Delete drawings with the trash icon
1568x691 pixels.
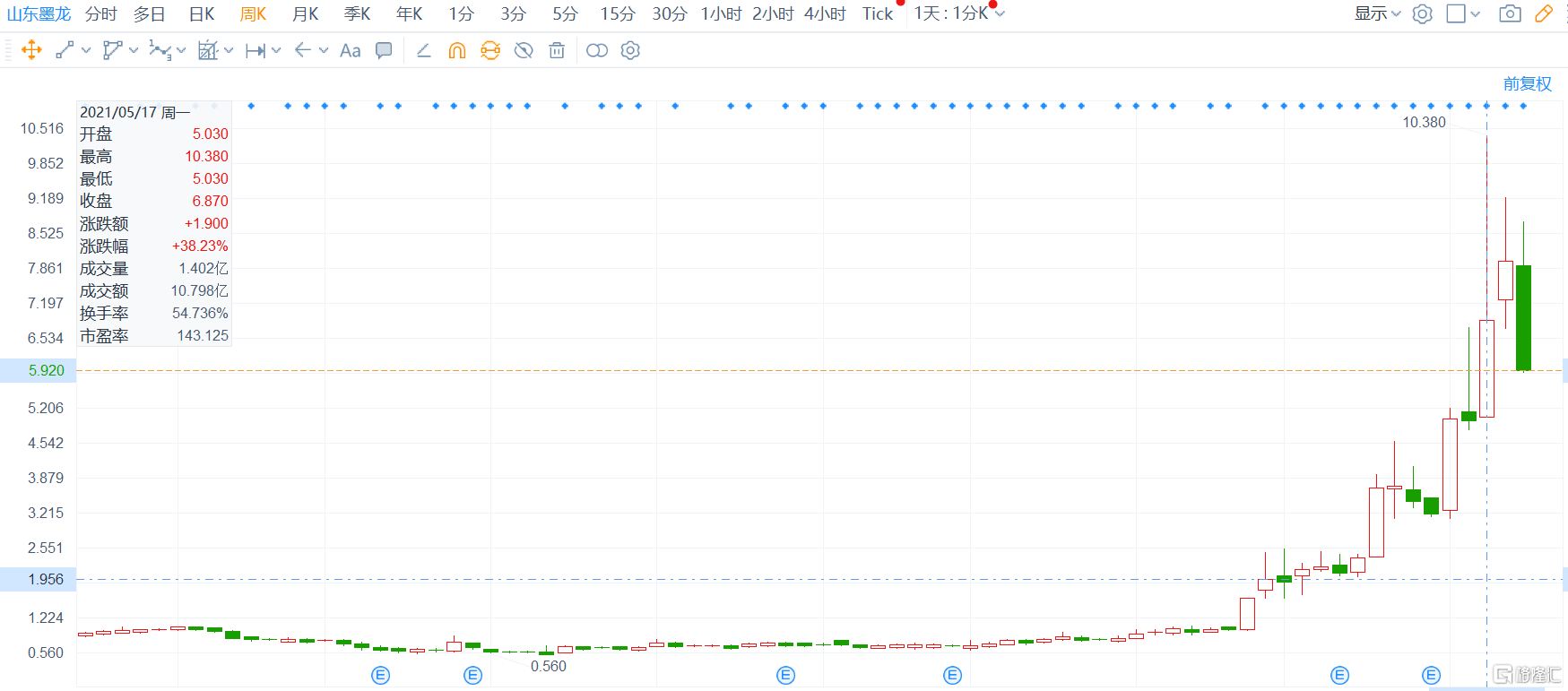click(557, 50)
